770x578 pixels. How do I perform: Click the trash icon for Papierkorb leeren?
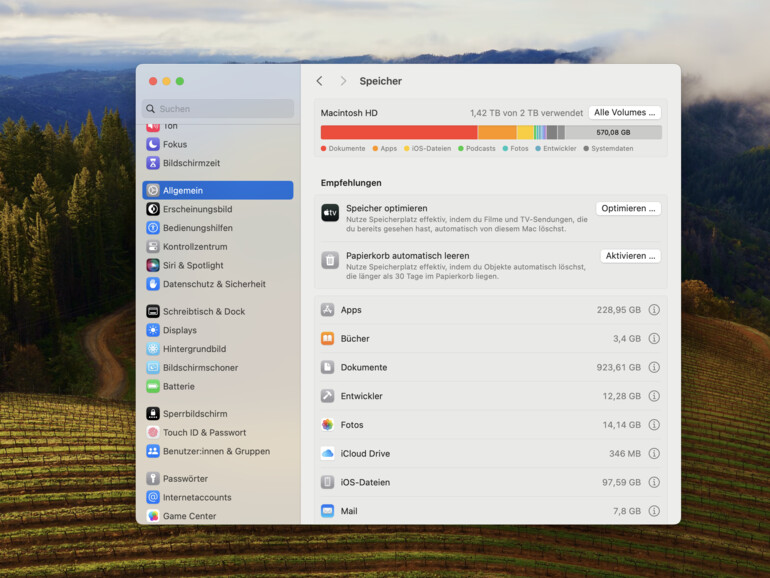[330, 260]
